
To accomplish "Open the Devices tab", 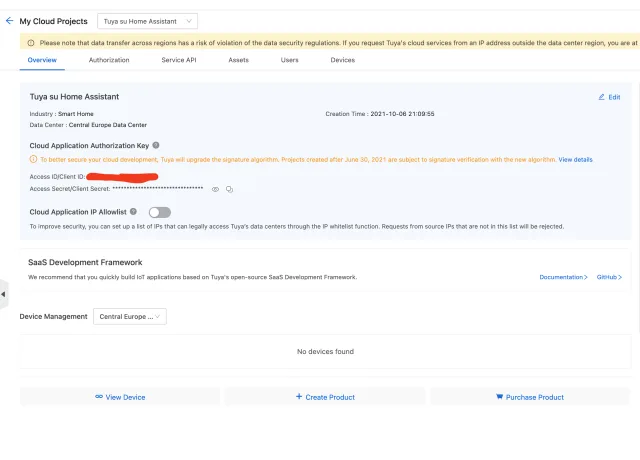I will point(342,61).
